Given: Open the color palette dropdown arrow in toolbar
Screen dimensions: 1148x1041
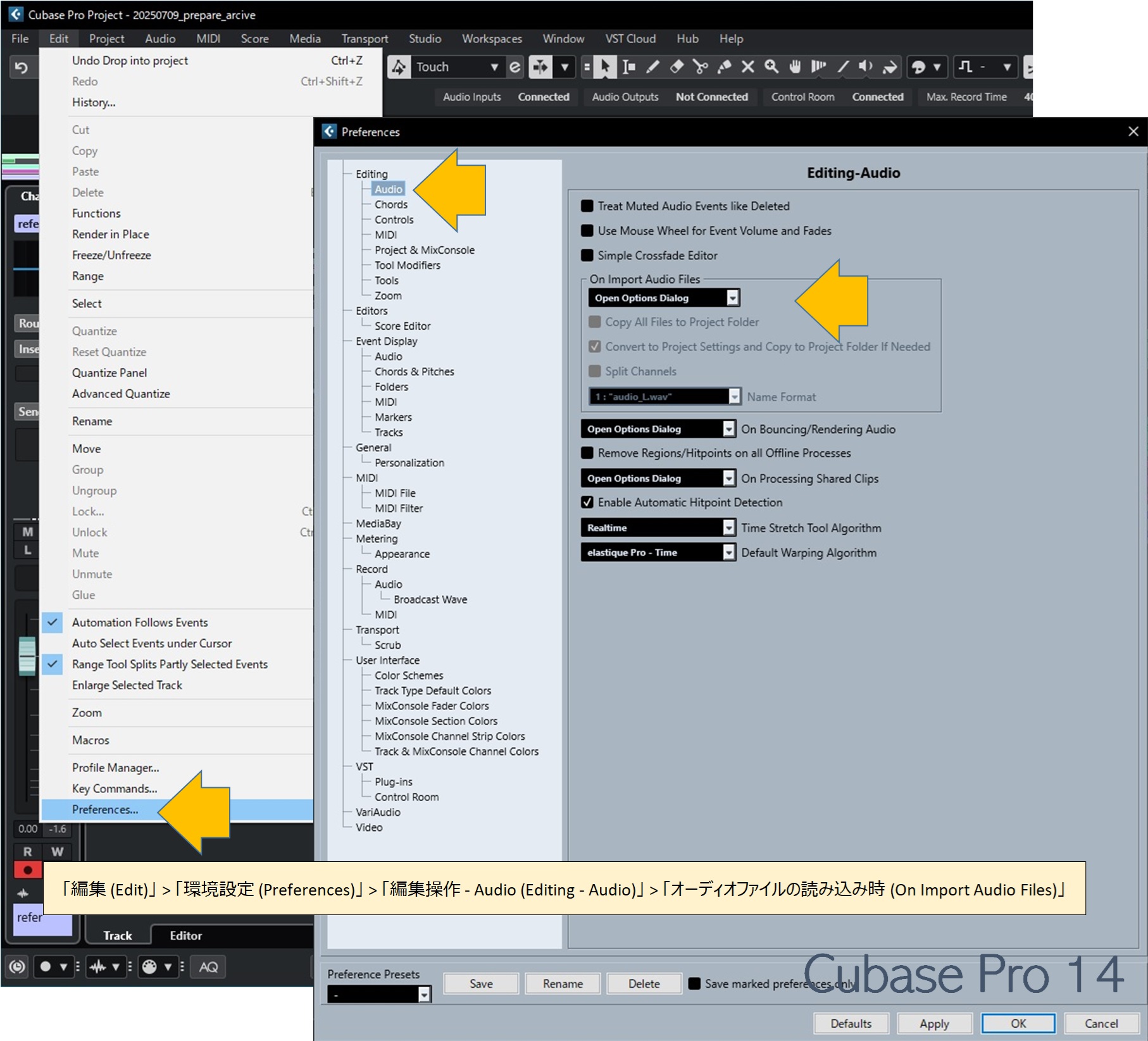Looking at the screenshot, I should click(937, 67).
